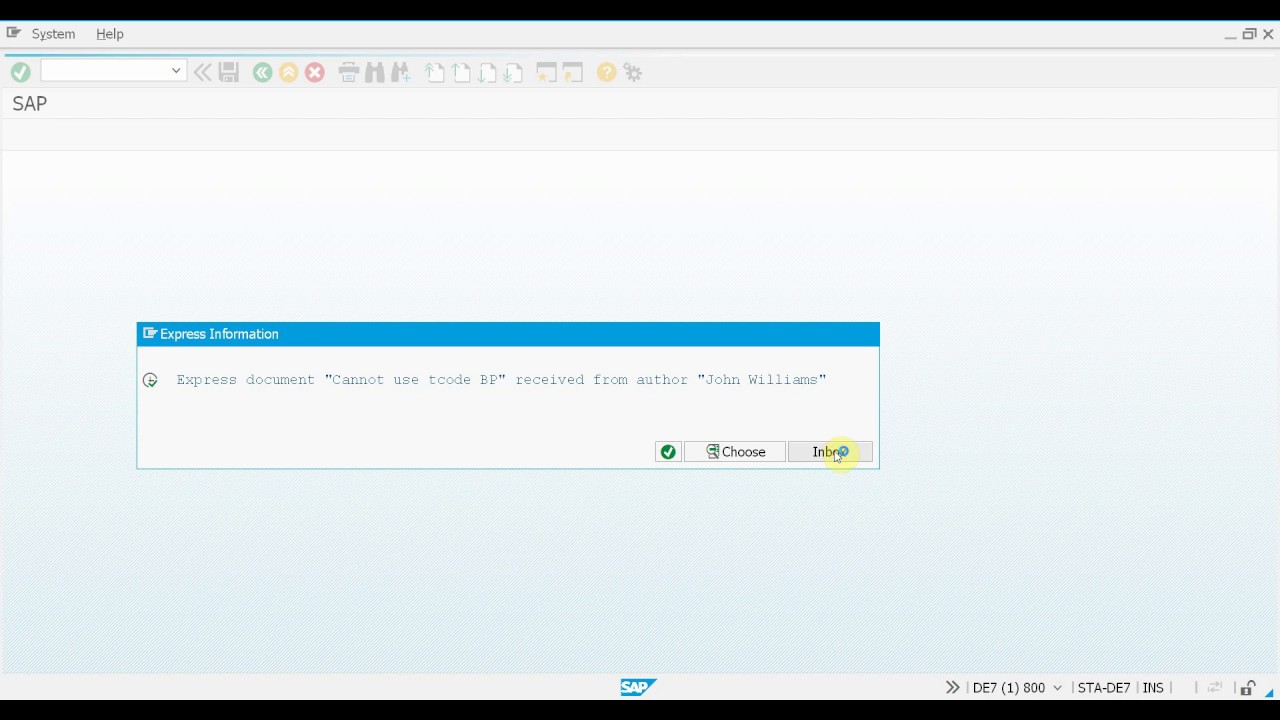The height and width of the screenshot is (720, 1280).
Task: Click the padlock icon in status bar
Action: [1248, 687]
